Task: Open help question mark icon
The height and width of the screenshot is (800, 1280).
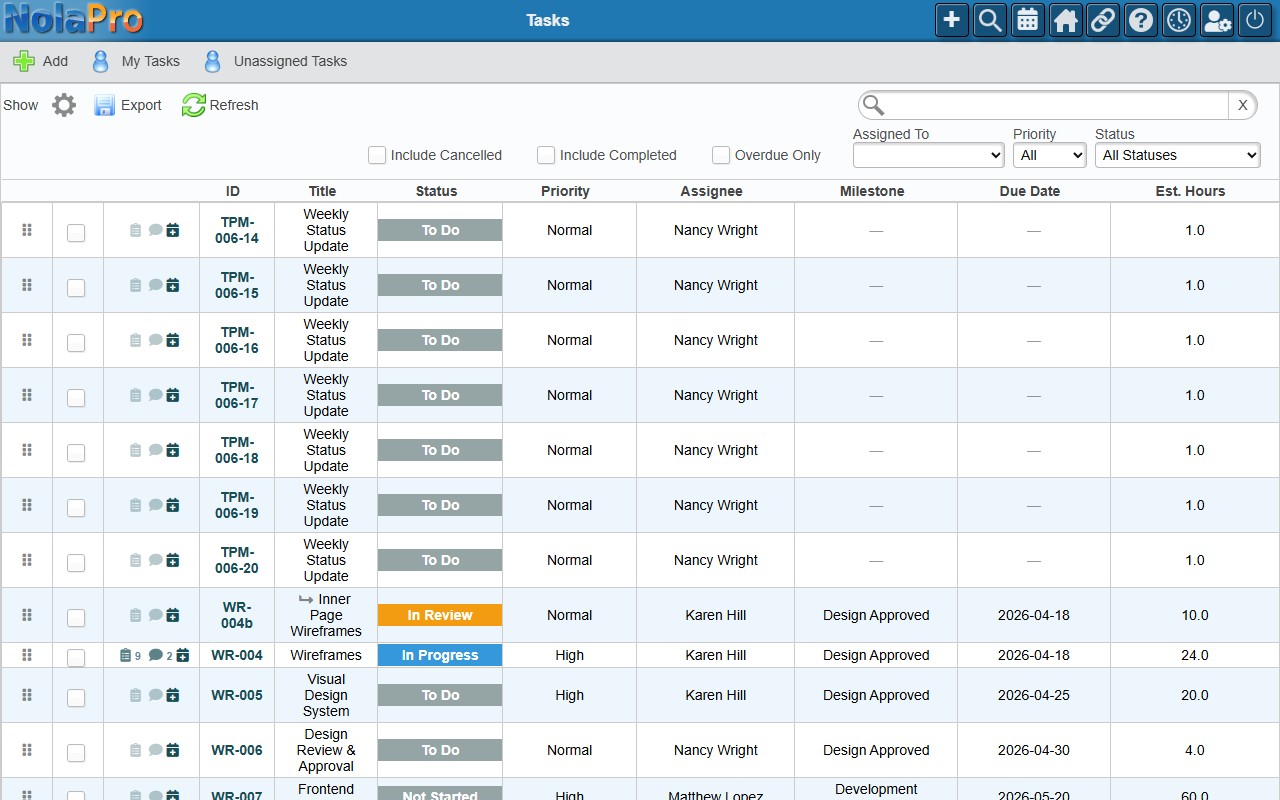Action: click(x=1141, y=20)
